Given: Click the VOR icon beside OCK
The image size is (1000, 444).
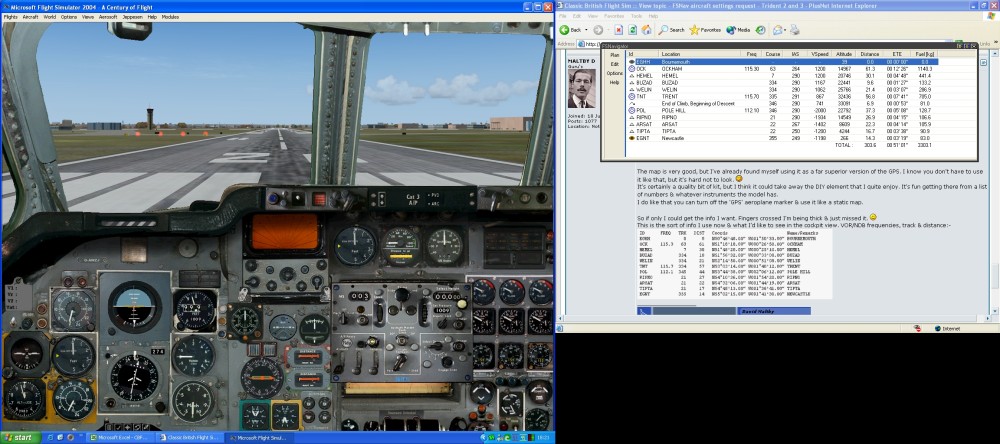Looking at the screenshot, I should [x=631, y=68].
